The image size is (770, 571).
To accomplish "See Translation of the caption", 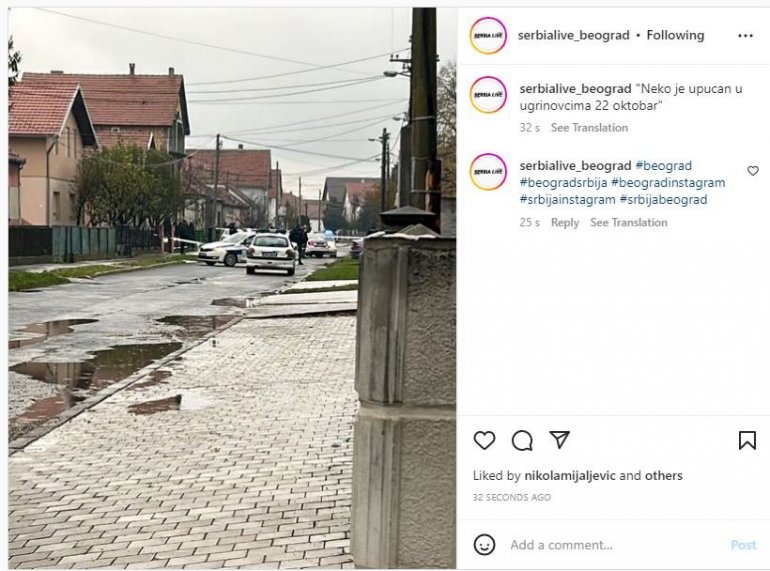I will coord(589,128).
